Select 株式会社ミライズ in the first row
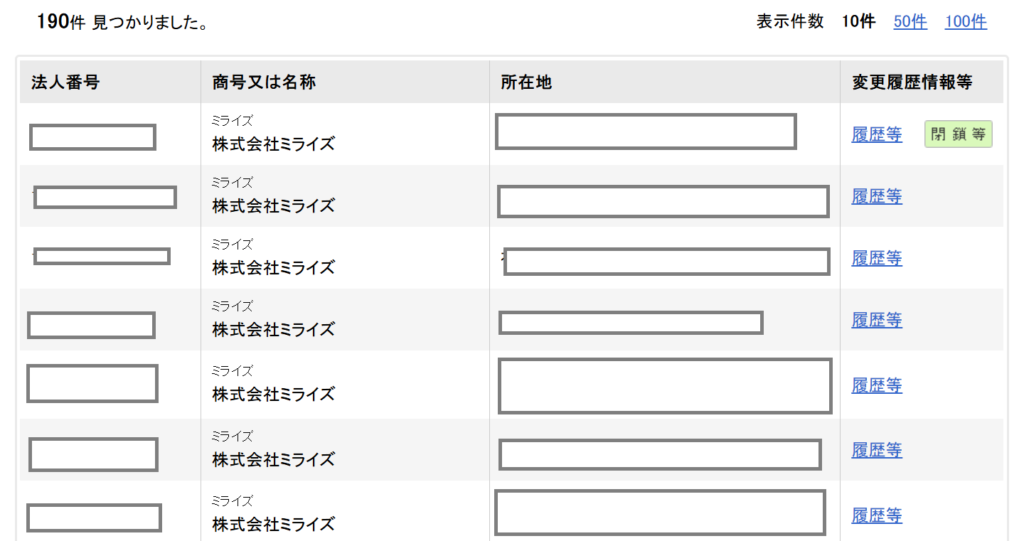This screenshot has height=541, width=1024. (x=273, y=144)
